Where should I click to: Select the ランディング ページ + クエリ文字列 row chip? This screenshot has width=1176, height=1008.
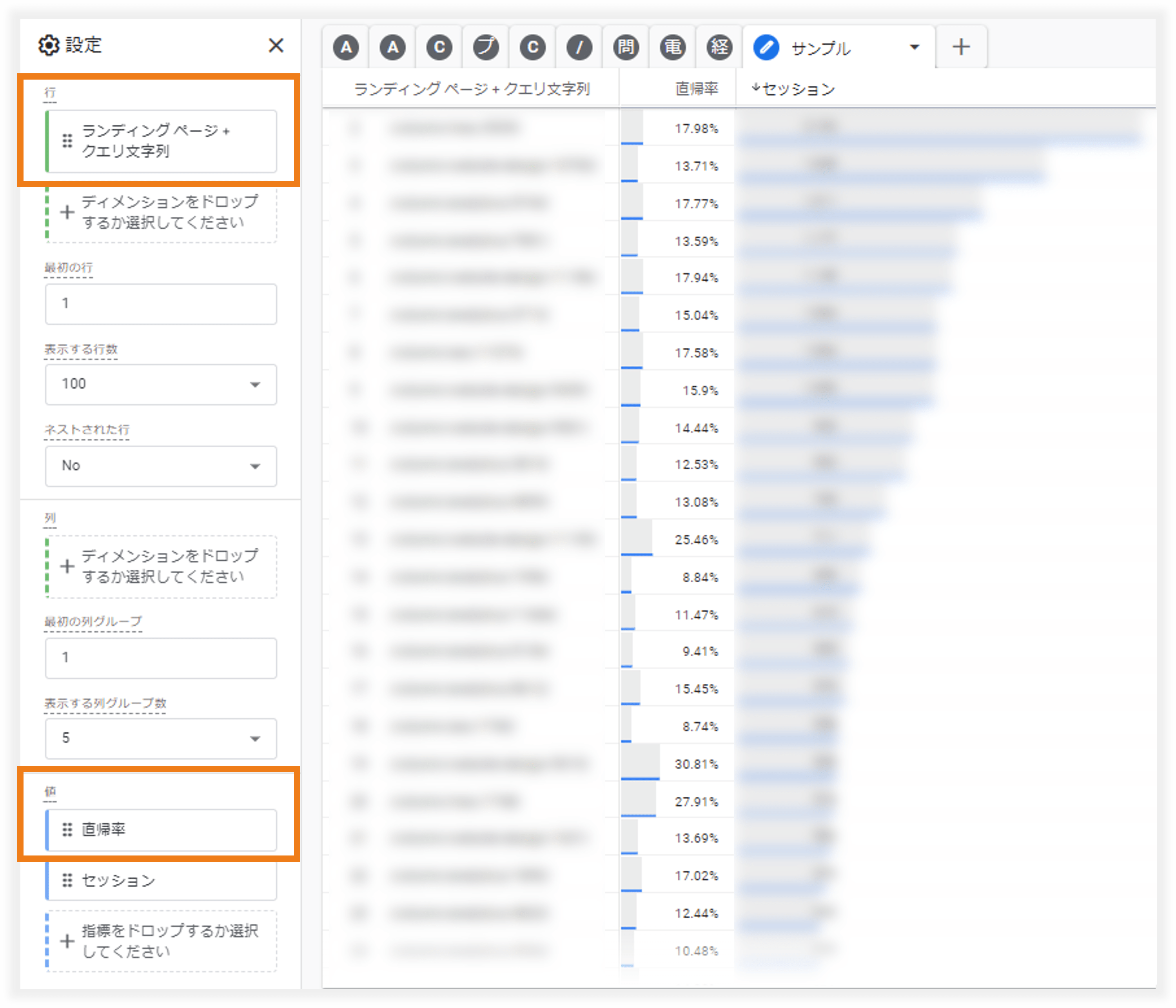pyautogui.click(x=161, y=141)
